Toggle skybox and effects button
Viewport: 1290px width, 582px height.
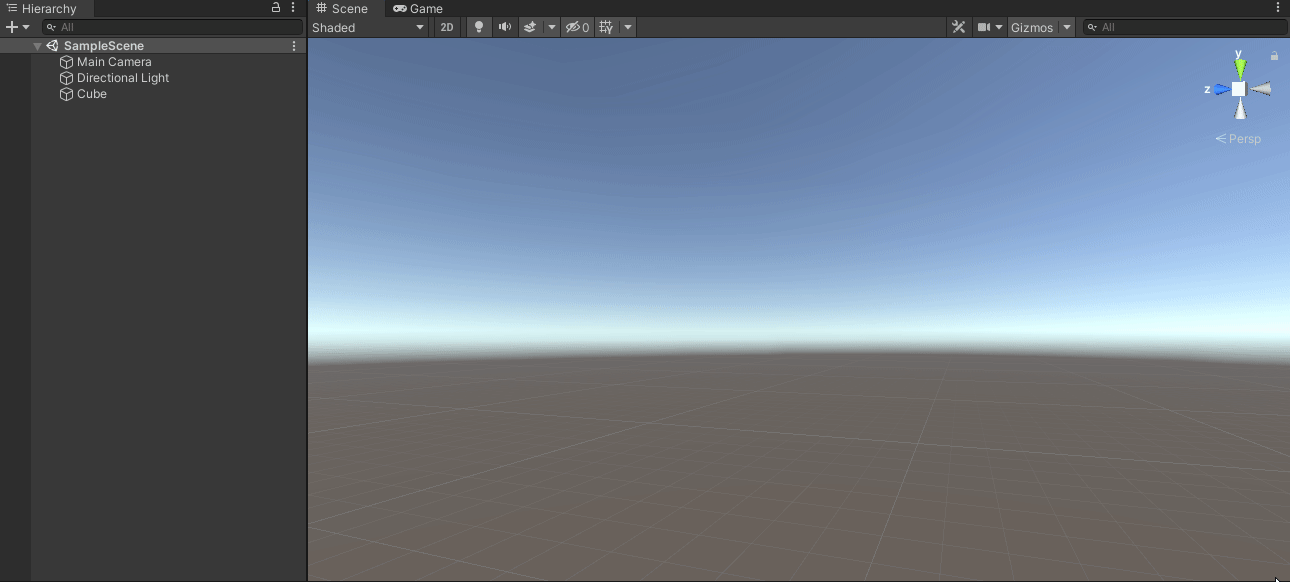531,27
